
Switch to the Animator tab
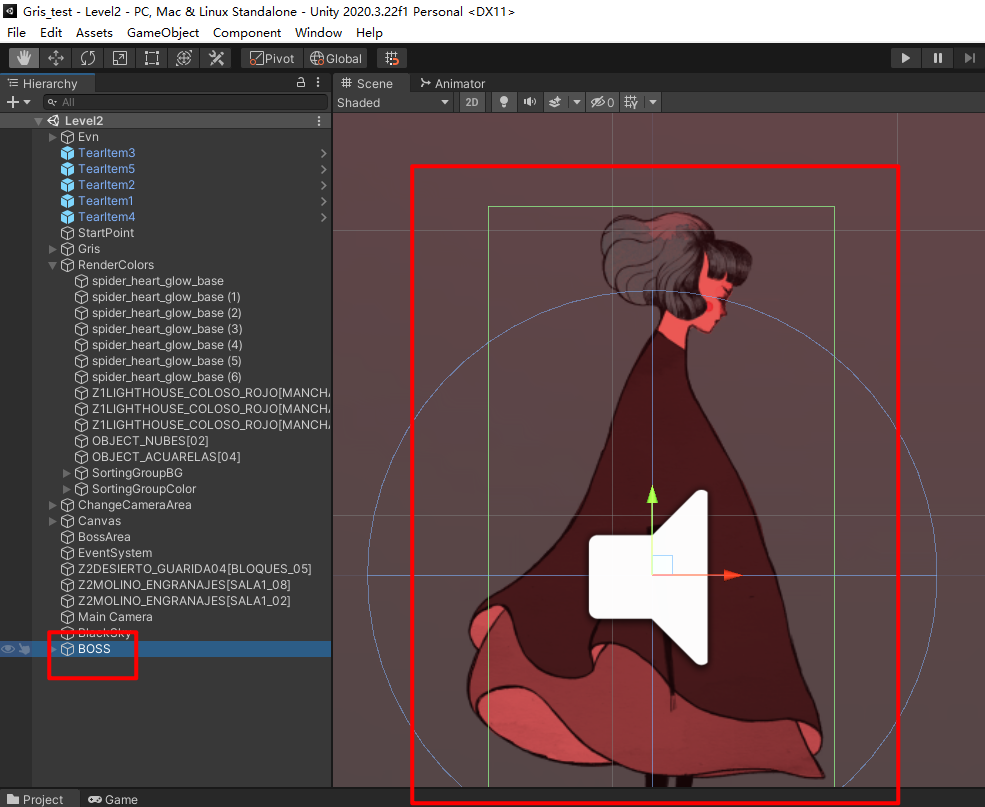click(x=453, y=83)
